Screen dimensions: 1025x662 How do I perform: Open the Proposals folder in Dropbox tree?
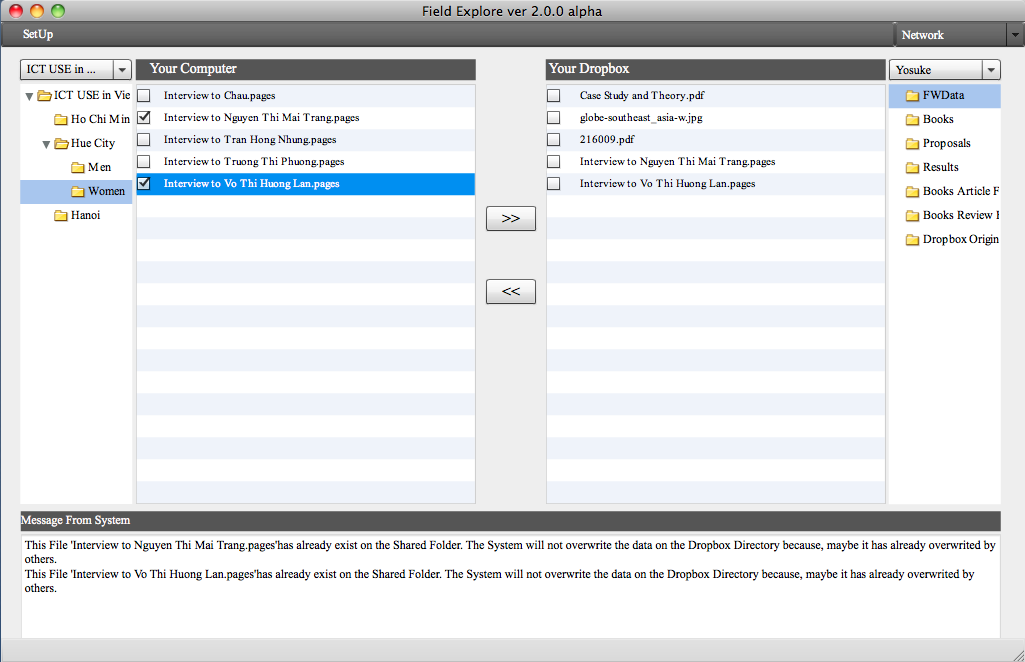(945, 144)
